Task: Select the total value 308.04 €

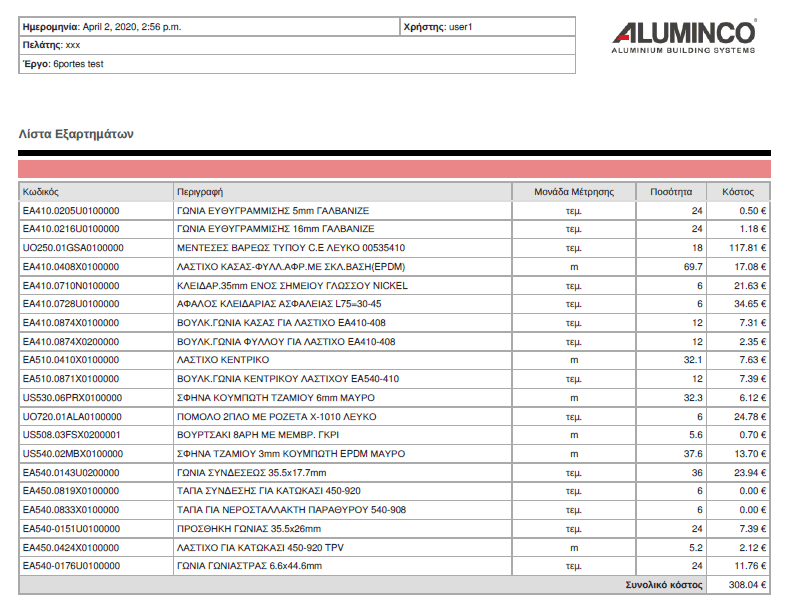Action: (x=747, y=585)
